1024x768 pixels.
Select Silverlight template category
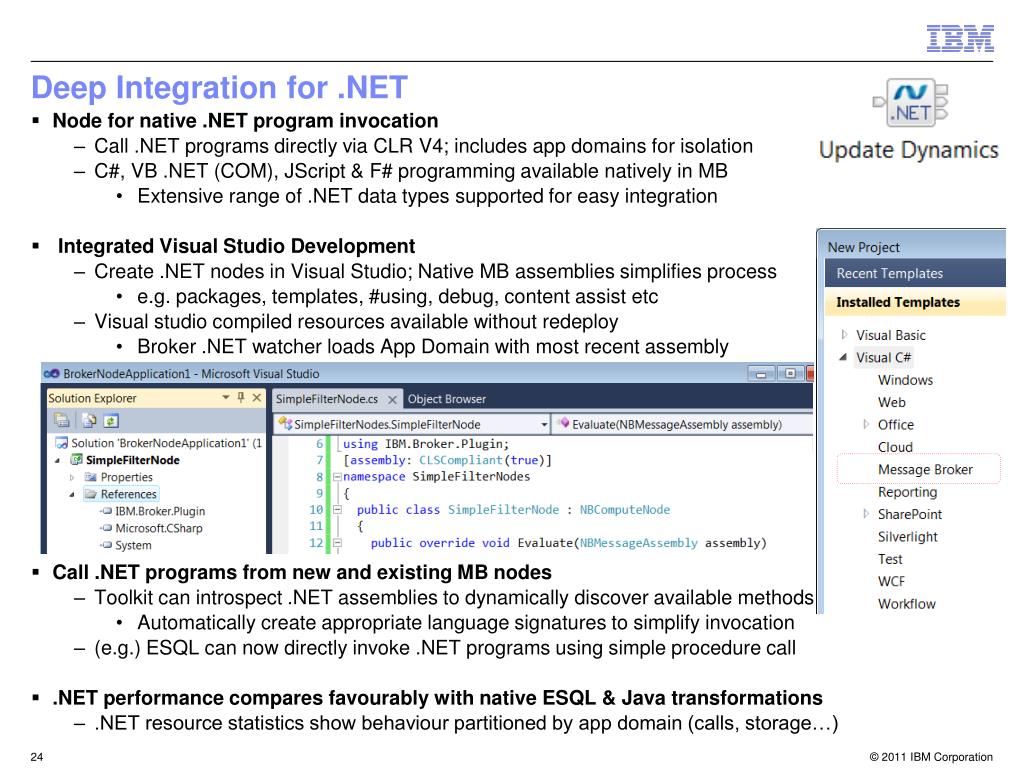tap(908, 537)
